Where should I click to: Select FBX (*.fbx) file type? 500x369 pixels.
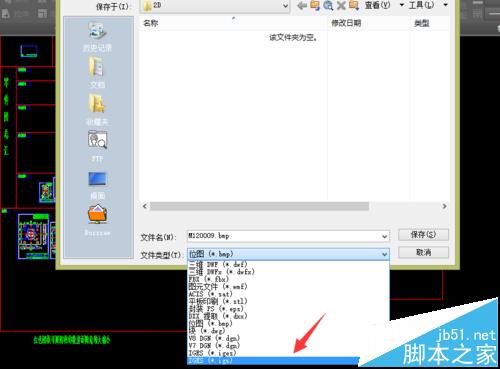coord(288,279)
